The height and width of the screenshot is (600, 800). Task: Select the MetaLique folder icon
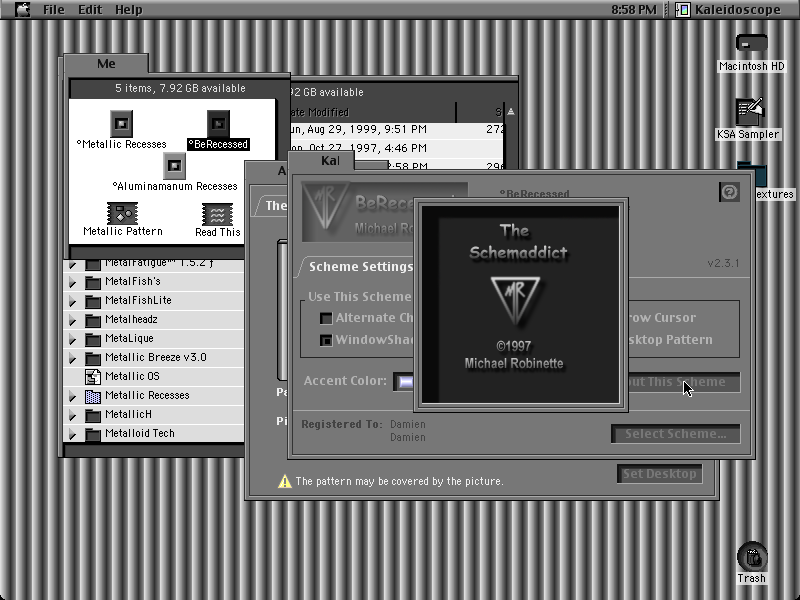pos(92,339)
